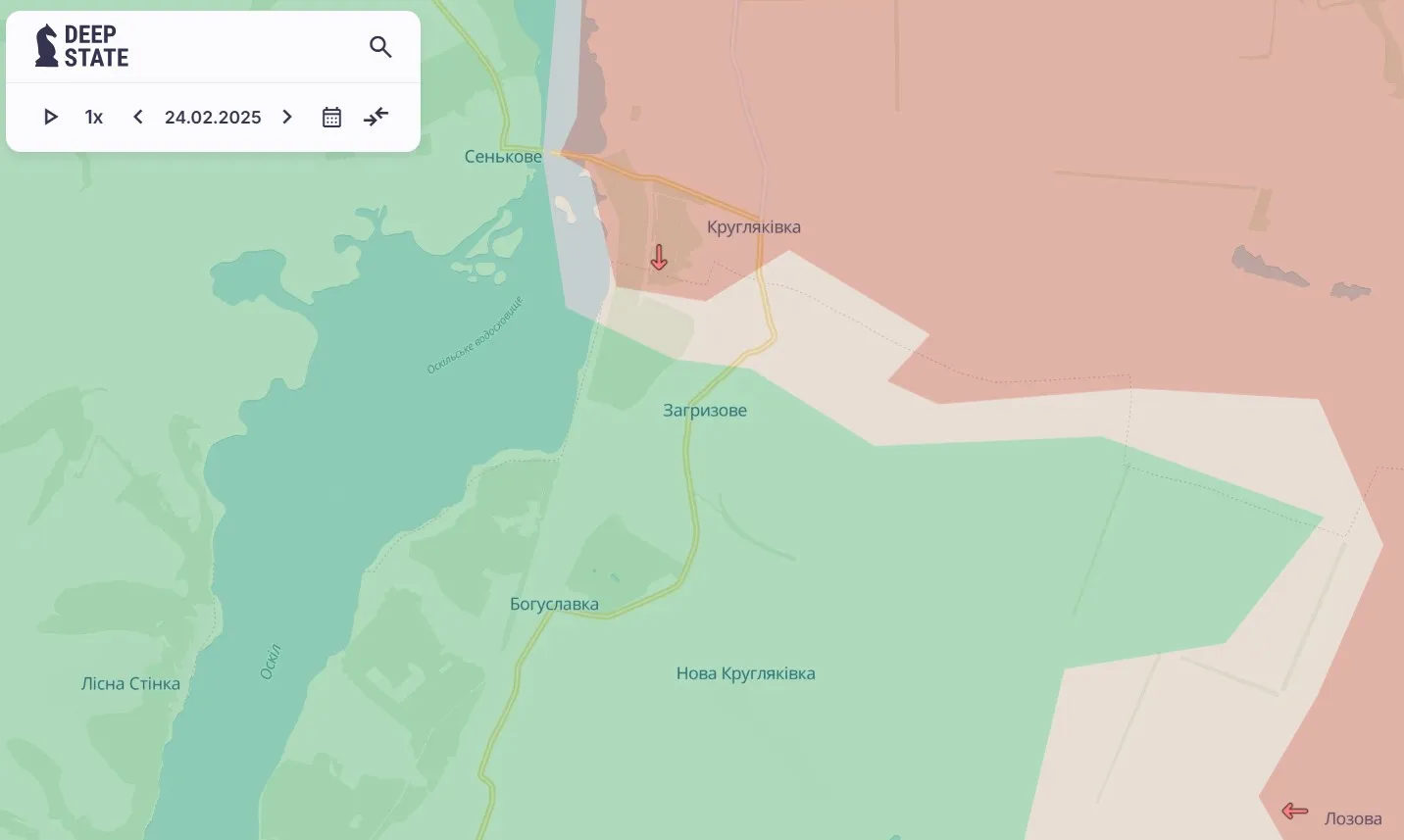Click the Богуславка town label
Screen dimensions: 1404x840
click(554, 605)
